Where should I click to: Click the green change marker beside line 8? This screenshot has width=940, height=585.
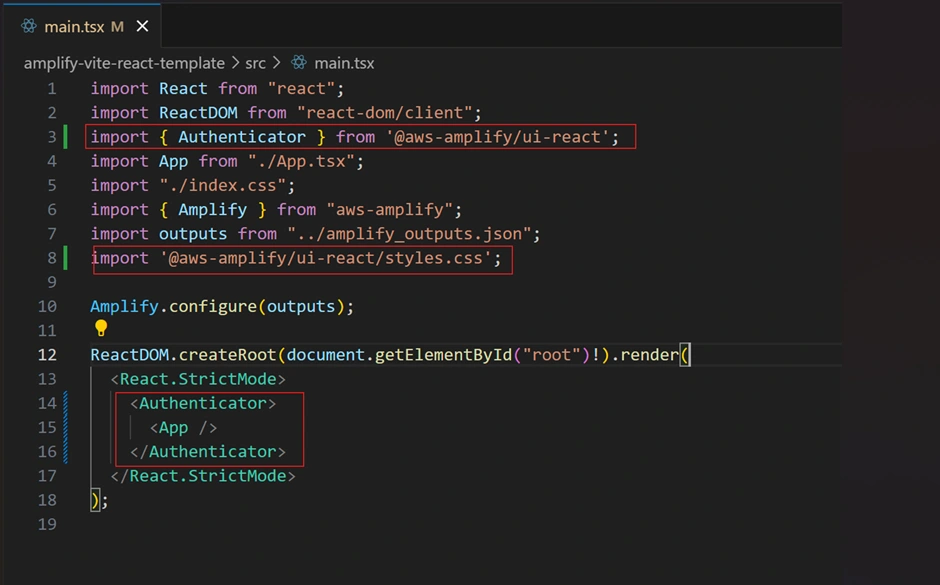66,259
